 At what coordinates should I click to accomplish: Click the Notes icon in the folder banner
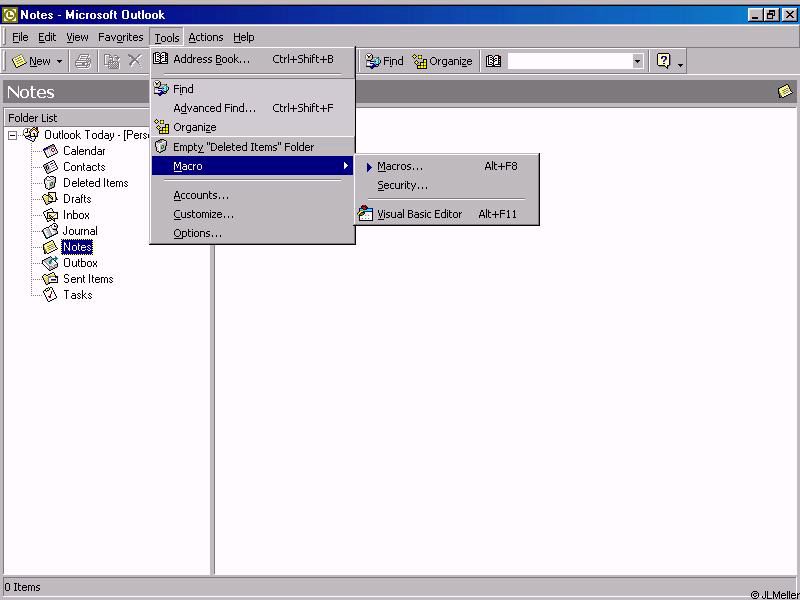785,91
